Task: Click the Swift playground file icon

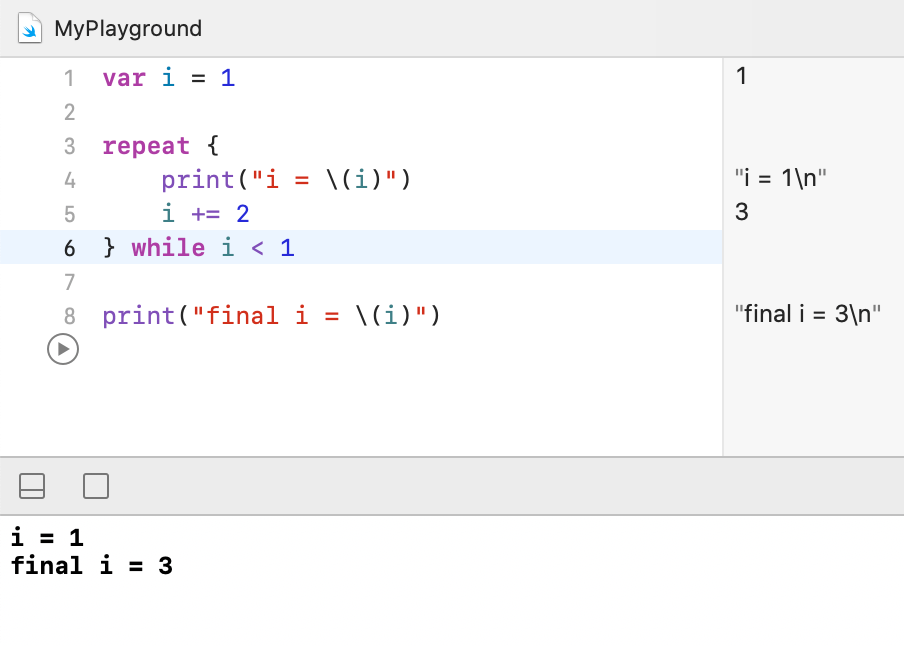Action: tap(29, 28)
